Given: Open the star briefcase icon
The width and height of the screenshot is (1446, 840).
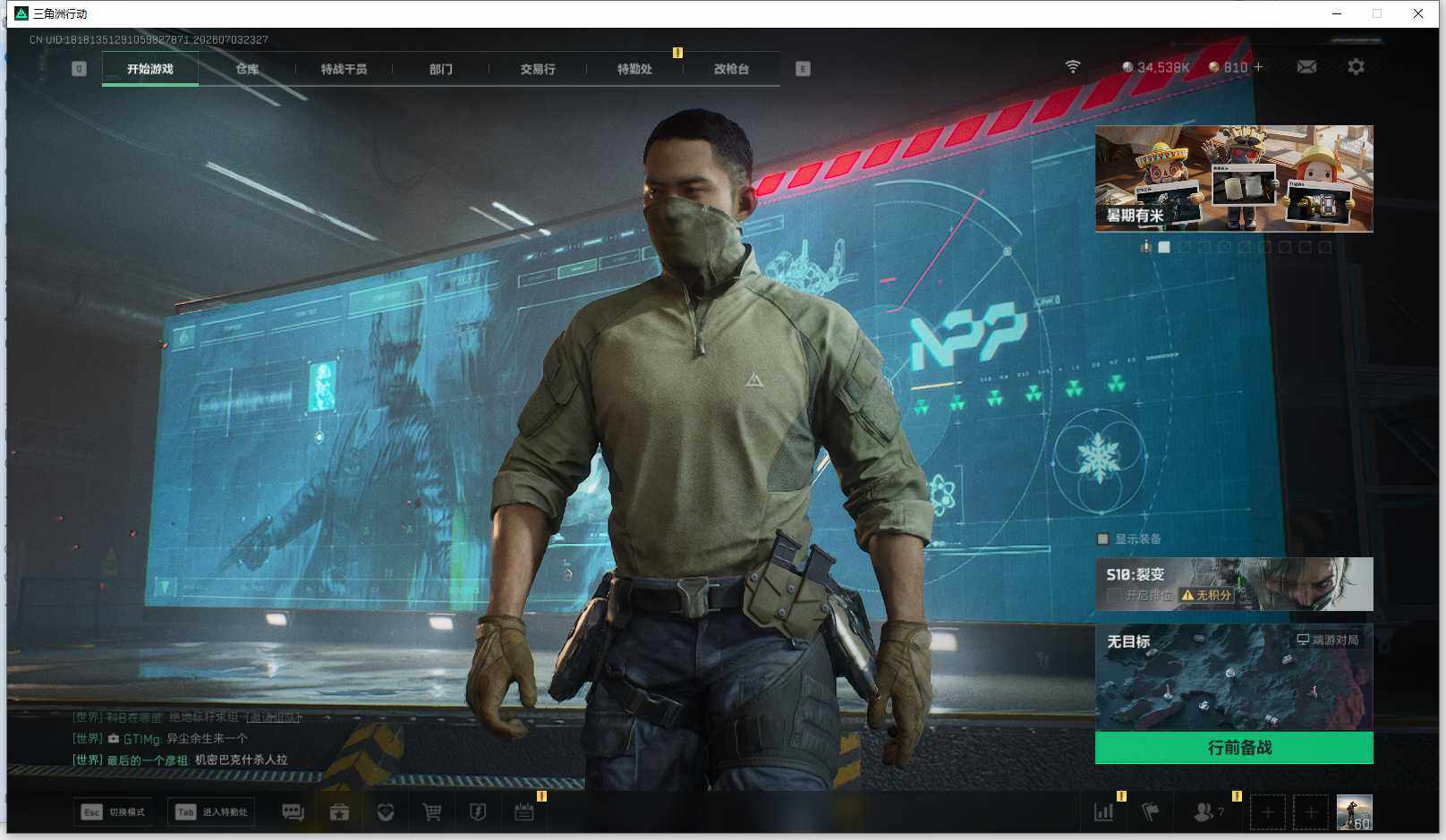Looking at the screenshot, I should point(339,812).
